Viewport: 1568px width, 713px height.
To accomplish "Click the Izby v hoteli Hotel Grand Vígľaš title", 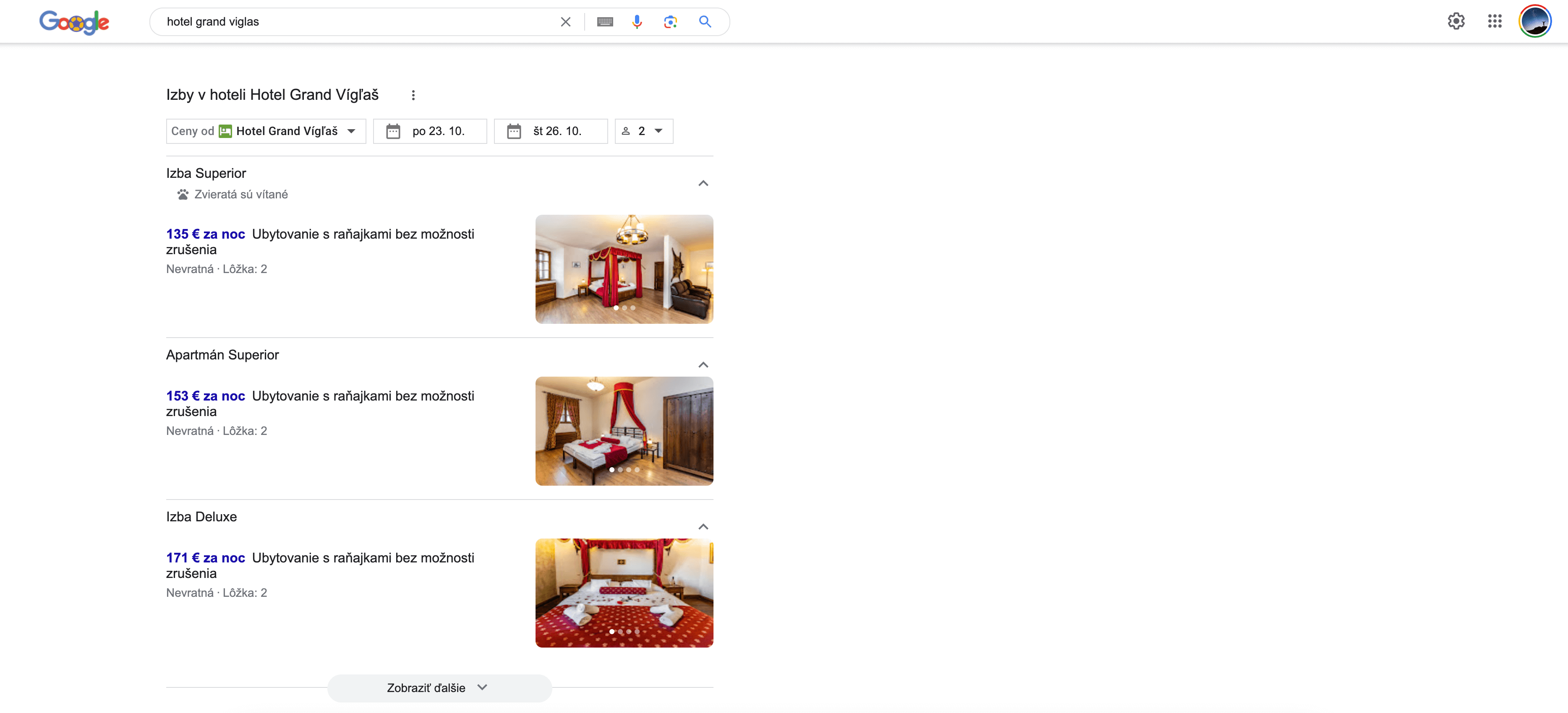I will point(272,95).
